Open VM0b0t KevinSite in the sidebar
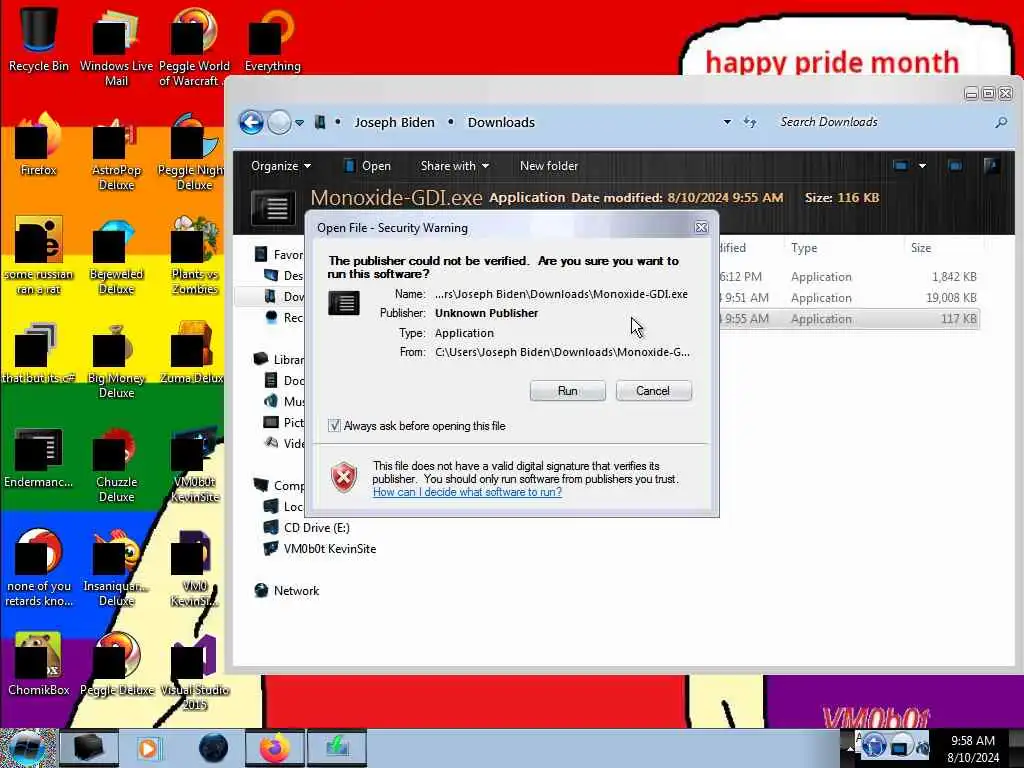The width and height of the screenshot is (1024, 768). coord(320,549)
